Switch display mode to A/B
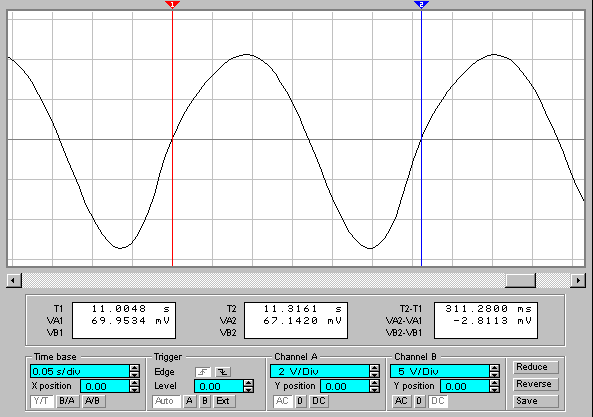This screenshot has width=593, height=417. (x=93, y=401)
